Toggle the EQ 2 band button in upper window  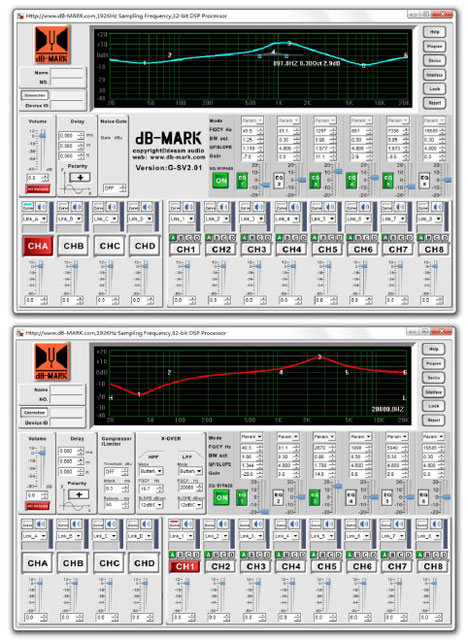(x=278, y=181)
